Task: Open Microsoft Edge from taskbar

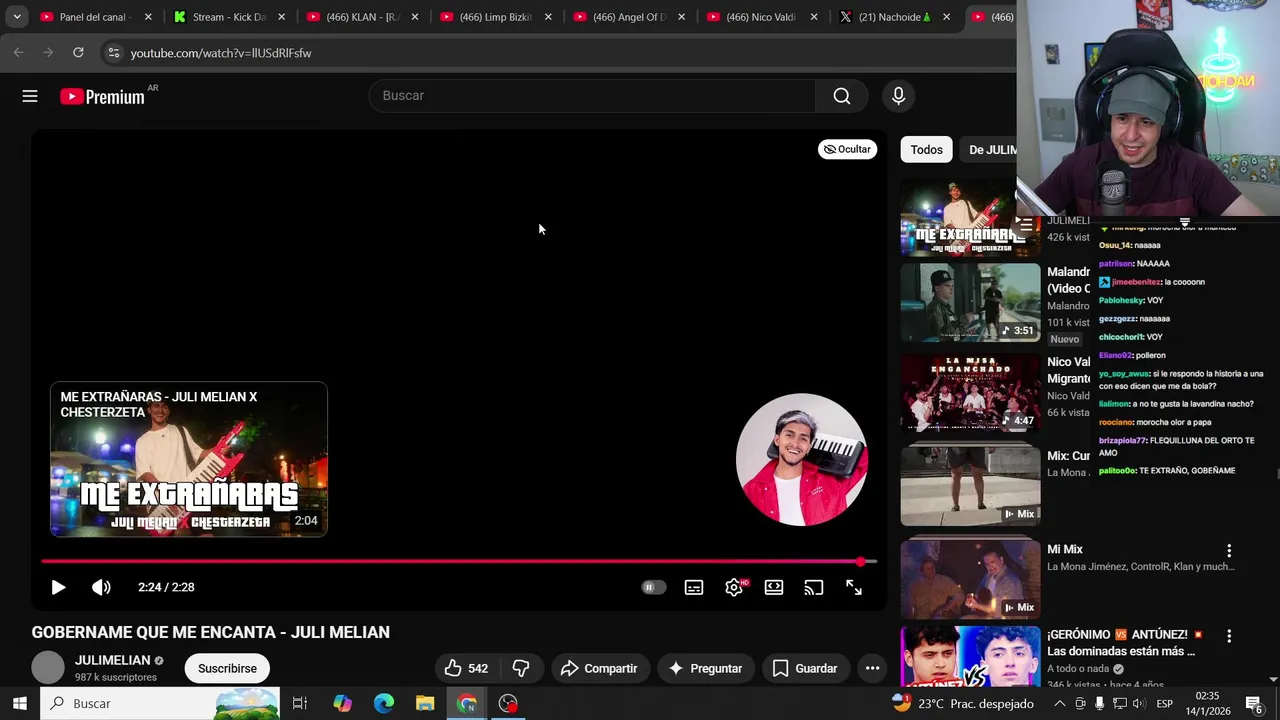Action: point(384,703)
